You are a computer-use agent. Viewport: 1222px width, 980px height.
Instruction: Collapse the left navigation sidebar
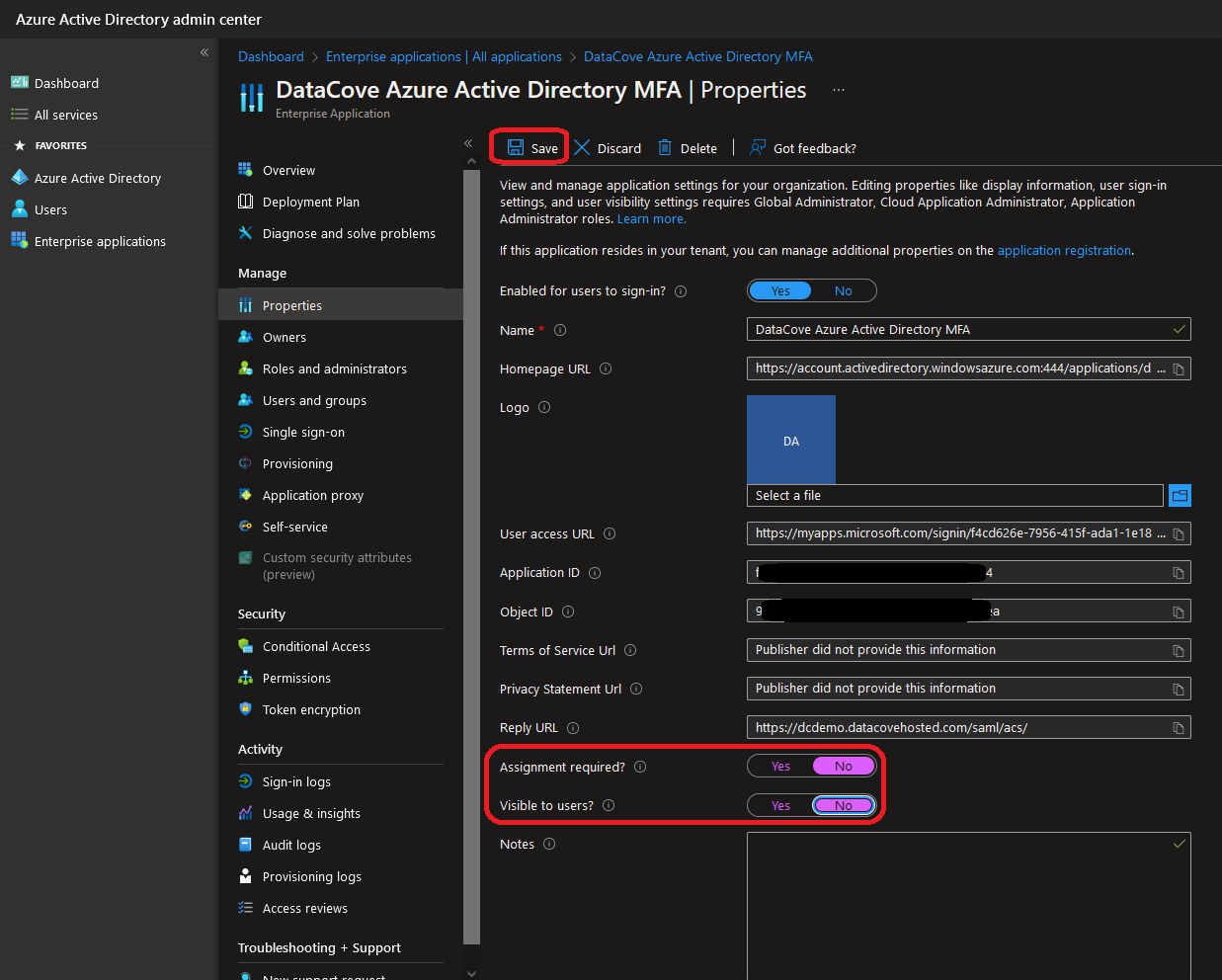(x=204, y=52)
